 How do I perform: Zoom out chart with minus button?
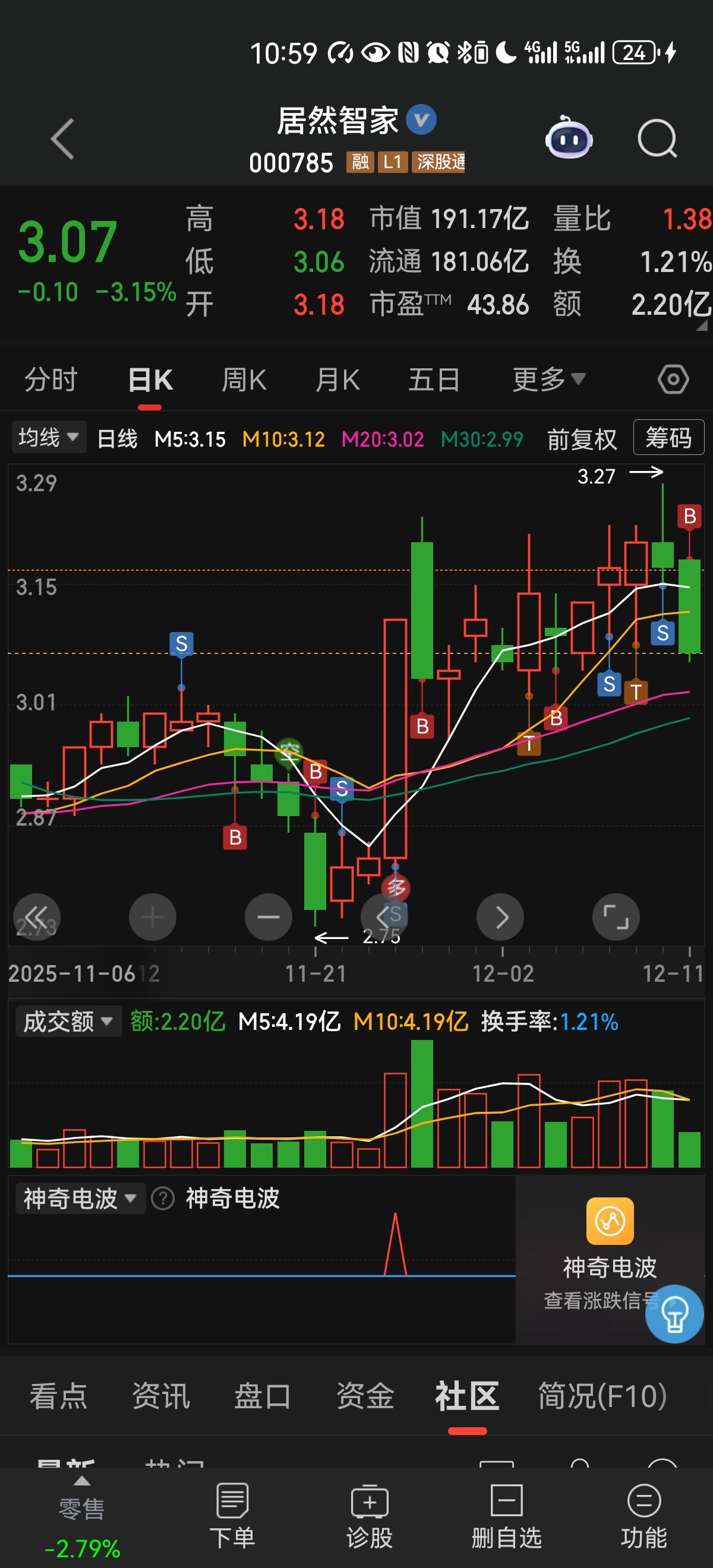269,916
